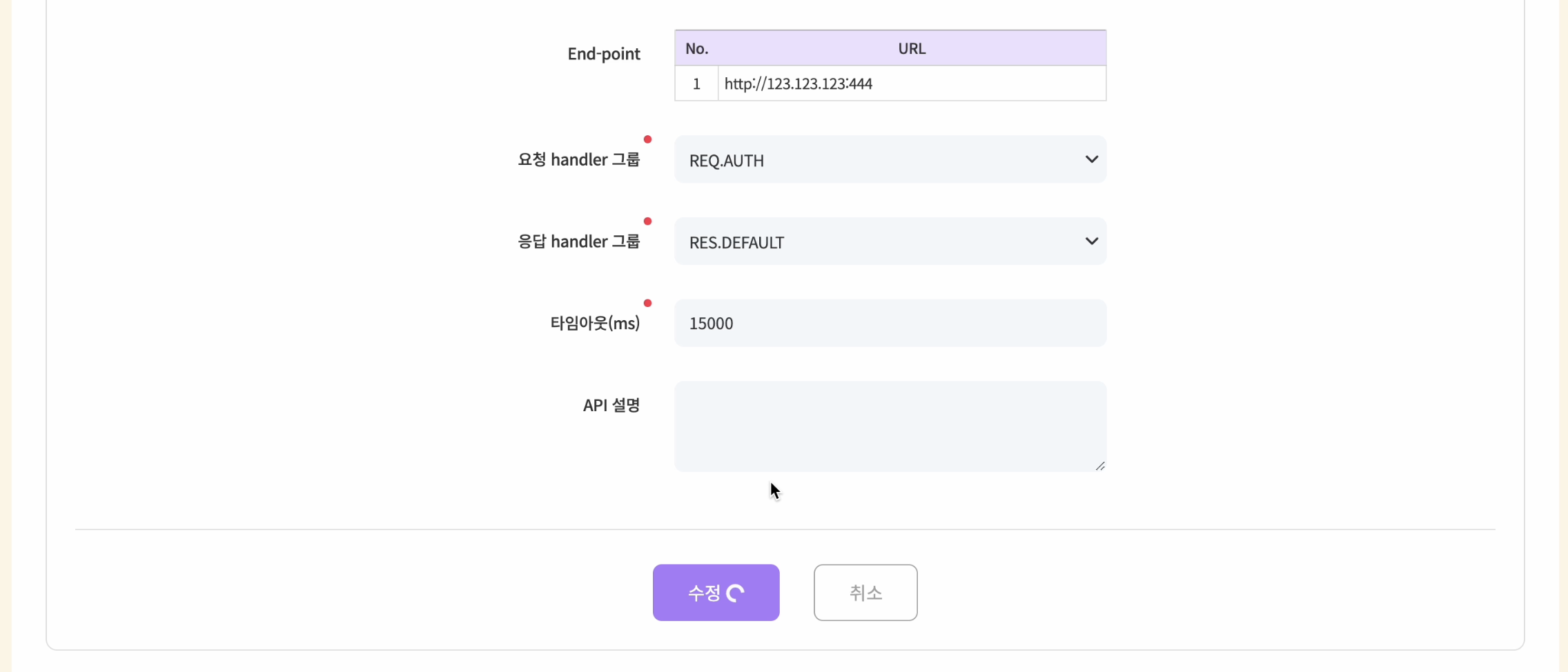Click the 타임아웃(ms) label text

[x=594, y=323]
